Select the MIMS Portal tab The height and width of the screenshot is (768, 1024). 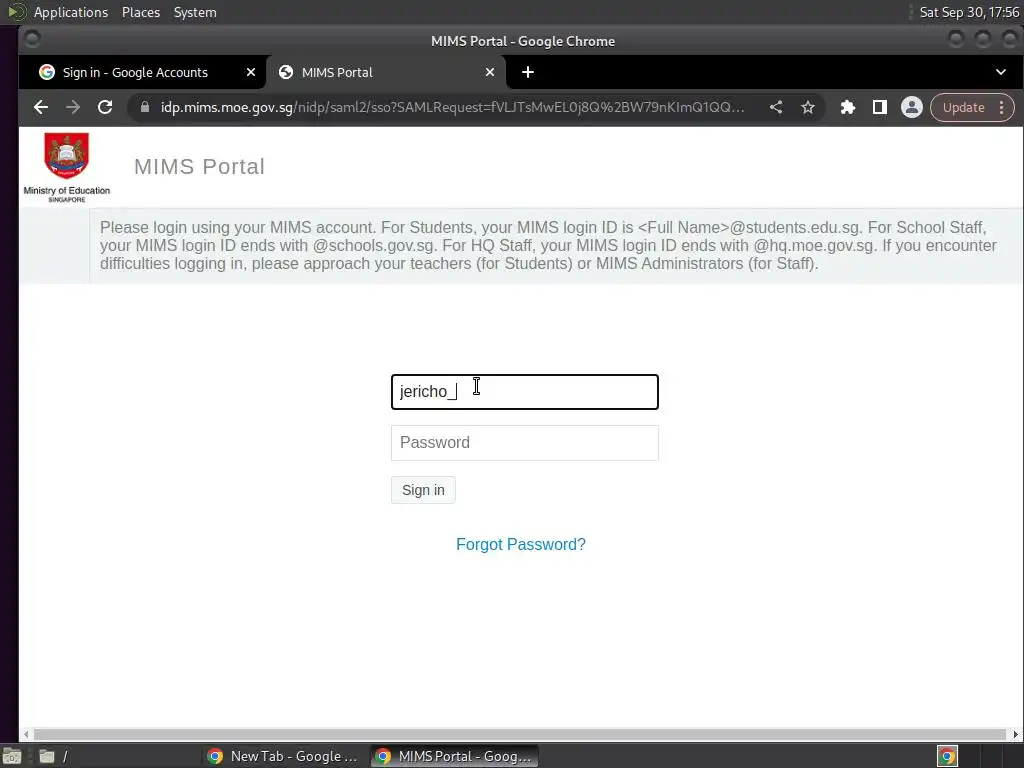[x=337, y=72]
